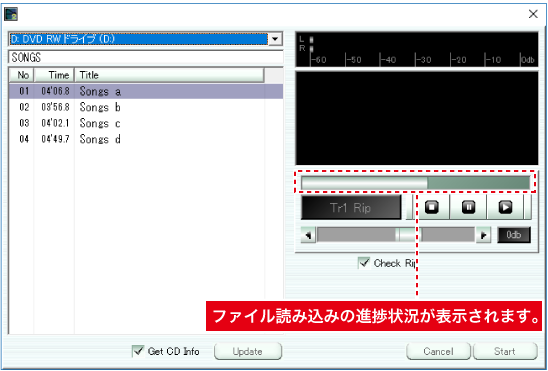Open the DVD RW drive dropdown
This screenshot has height=371, width=548.
point(275,39)
